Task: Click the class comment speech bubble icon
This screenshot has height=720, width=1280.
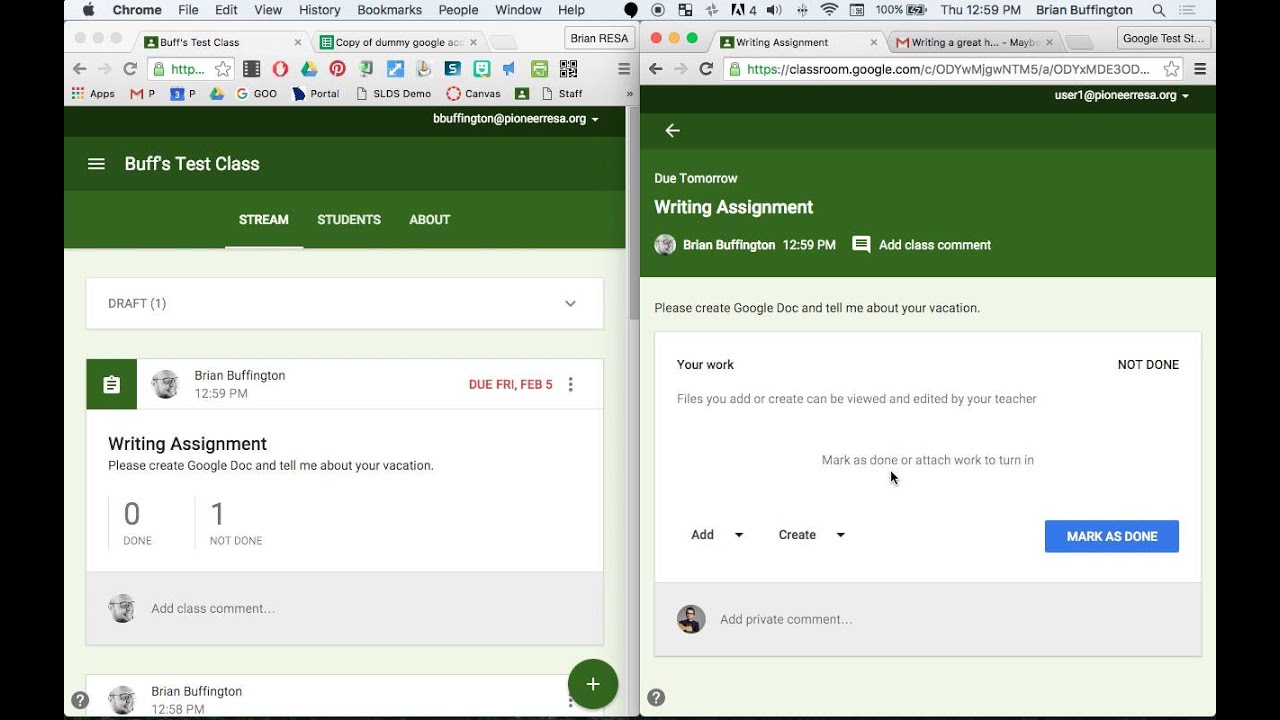Action: [x=861, y=245]
